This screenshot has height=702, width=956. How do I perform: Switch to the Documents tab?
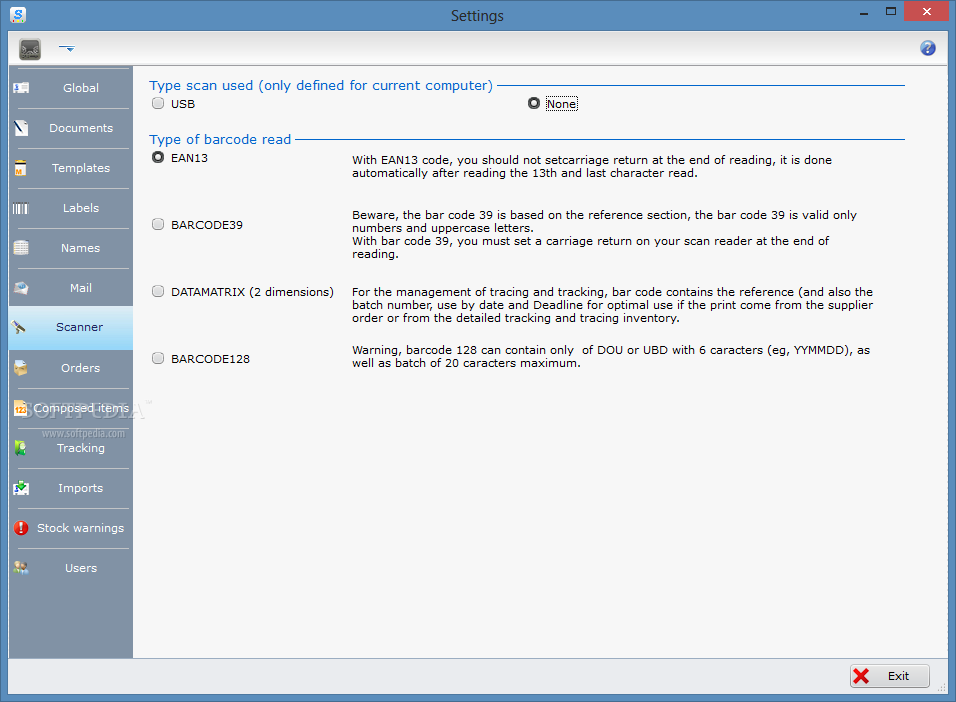click(x=71, y=128)
